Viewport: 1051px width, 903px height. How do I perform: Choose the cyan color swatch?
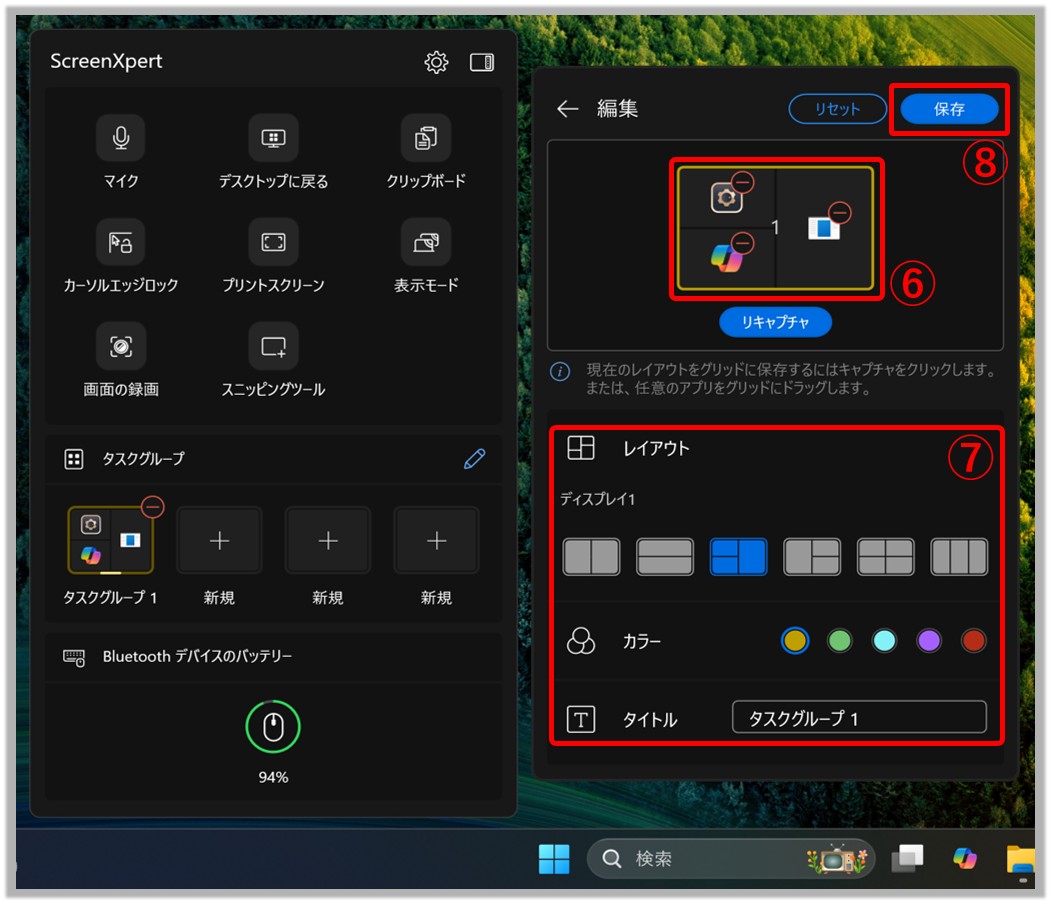pos(884,641)
